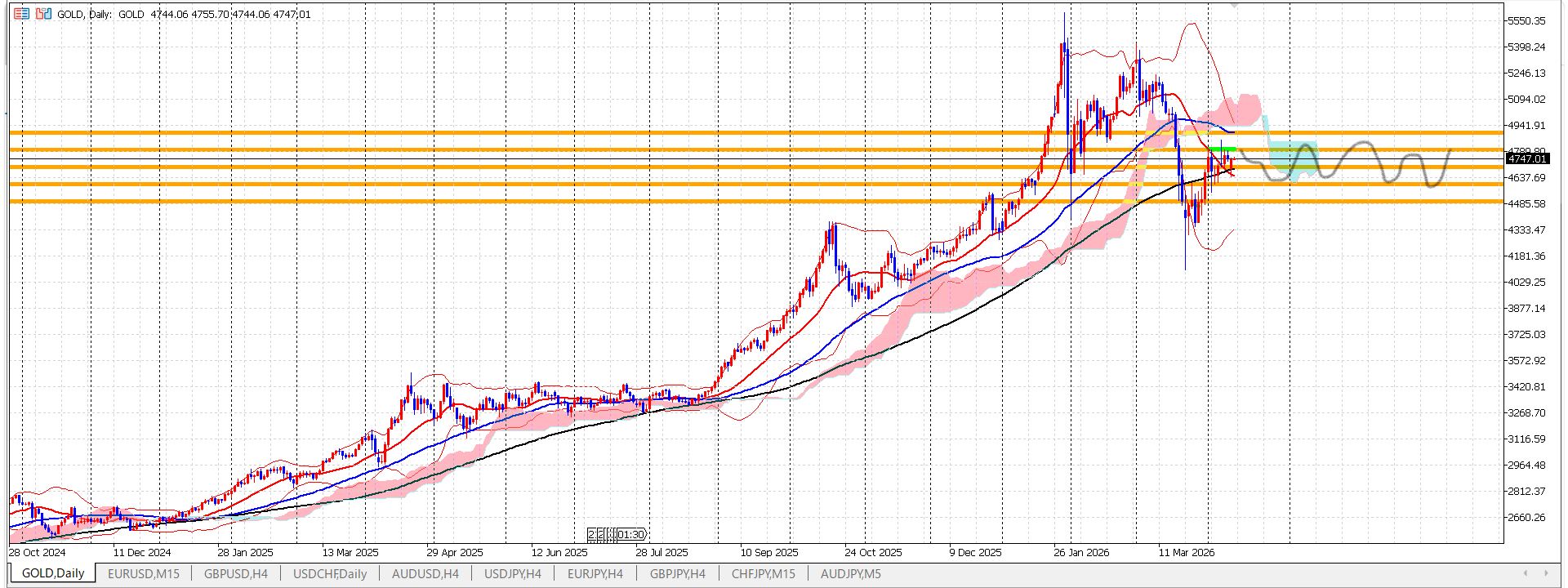Click the one-click trading panel icon

(21, 14)
